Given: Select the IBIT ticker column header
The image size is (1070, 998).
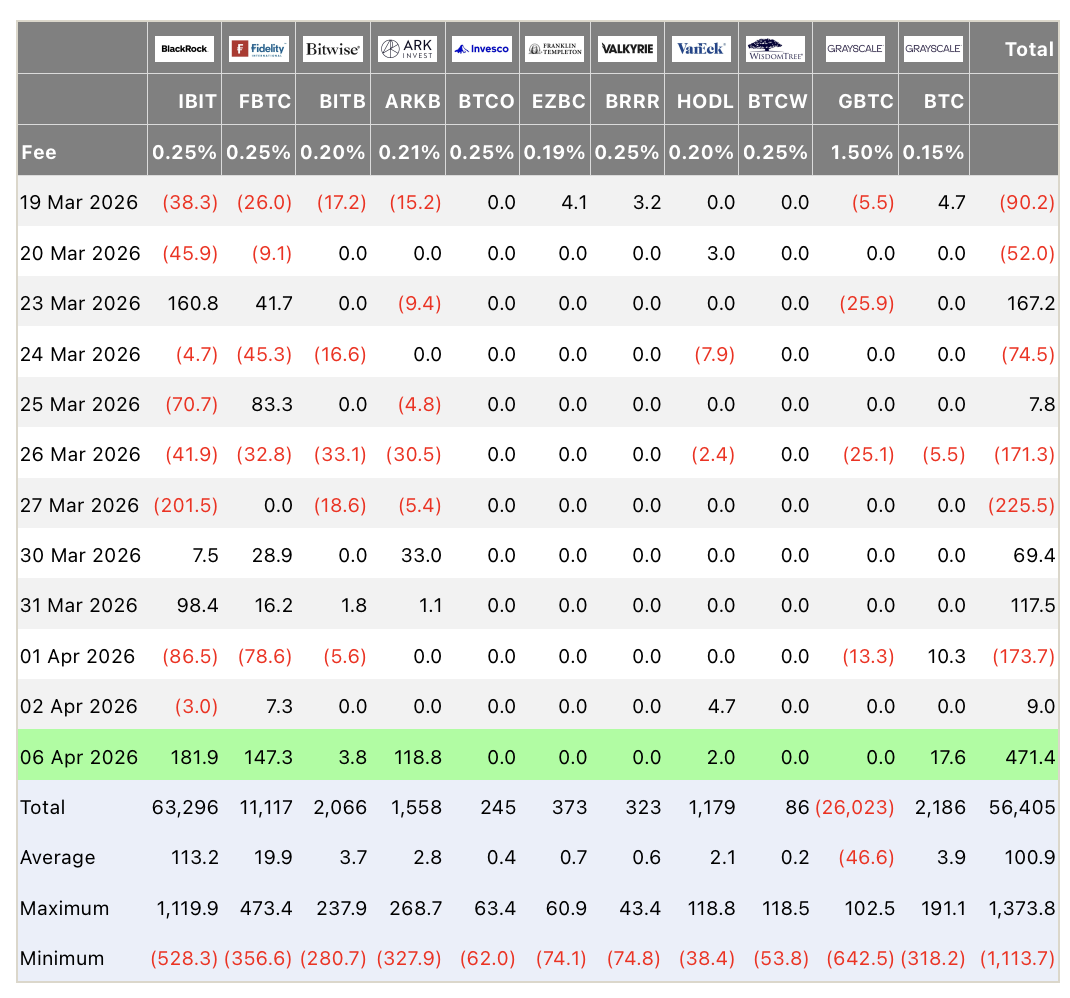Looking at the screenshot, I should (197, 101).
